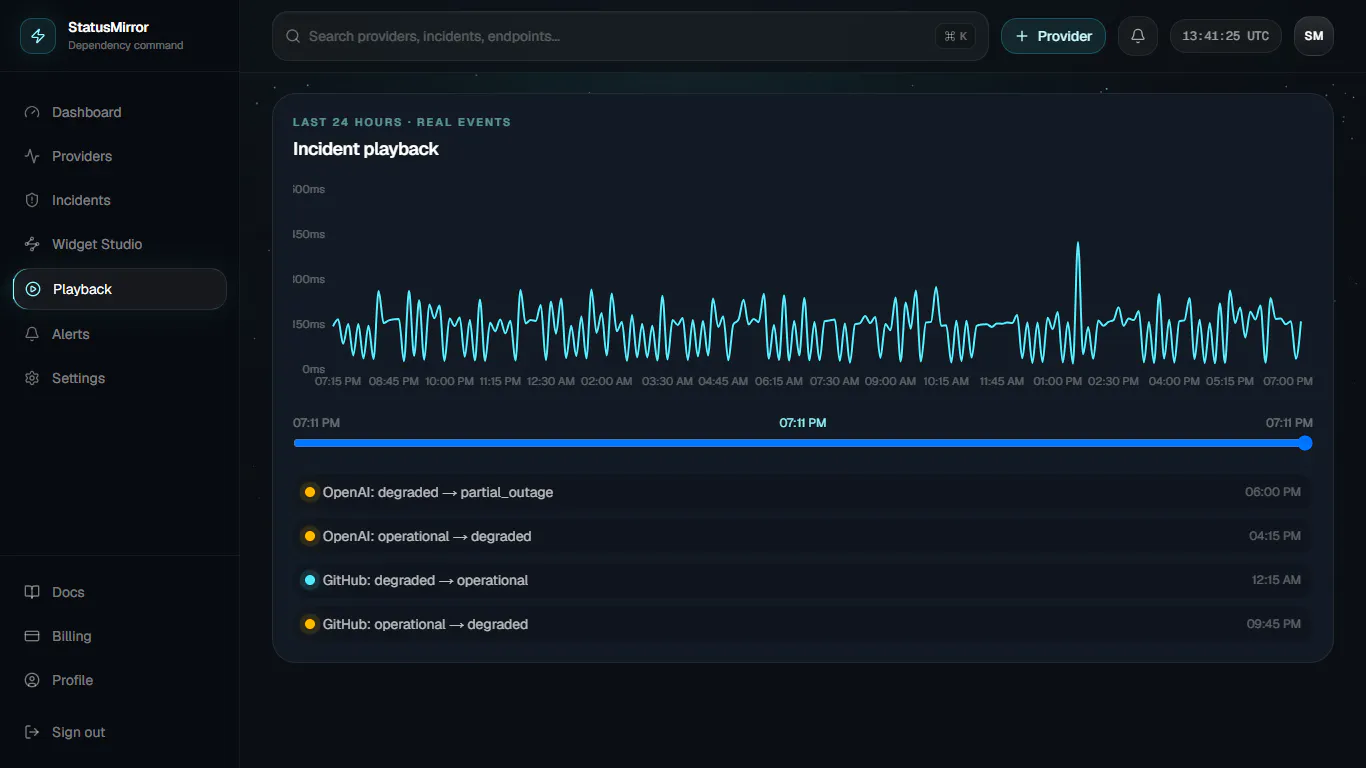Go to Providers section
Viewport: 1366px width, 768px height.
coord(120,156)
